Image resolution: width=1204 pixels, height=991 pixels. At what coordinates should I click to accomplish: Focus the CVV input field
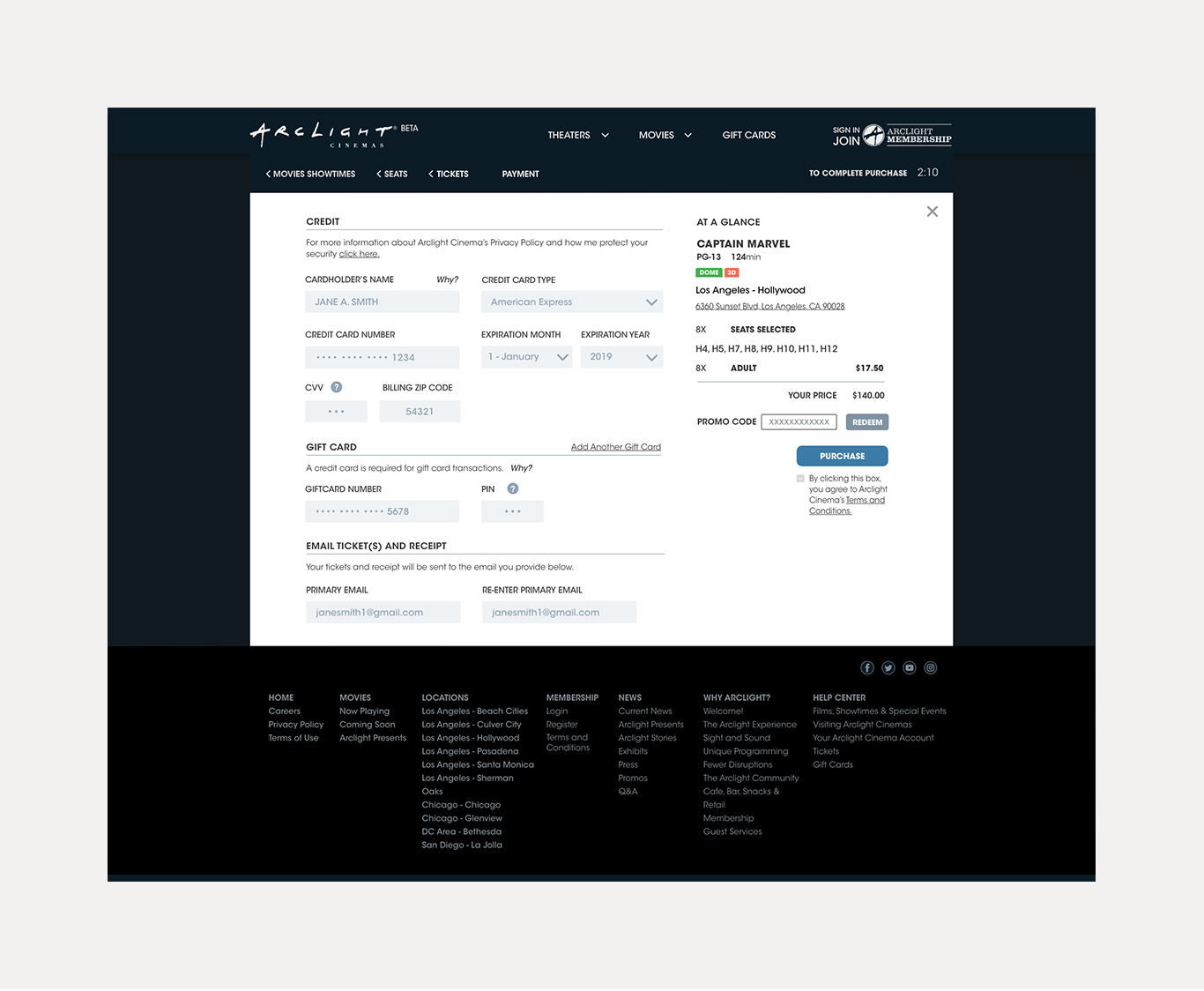[337, 411]
